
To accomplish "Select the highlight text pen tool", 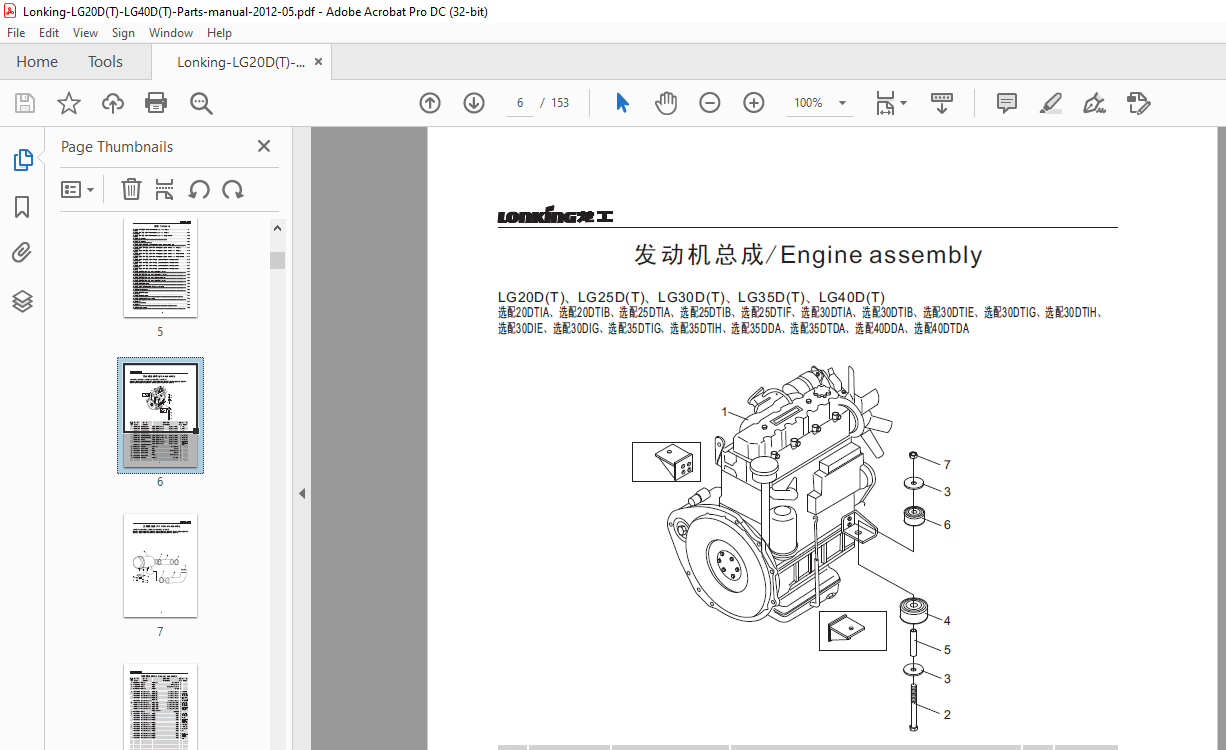I will pyautogui.click(x=1050, y=103).
